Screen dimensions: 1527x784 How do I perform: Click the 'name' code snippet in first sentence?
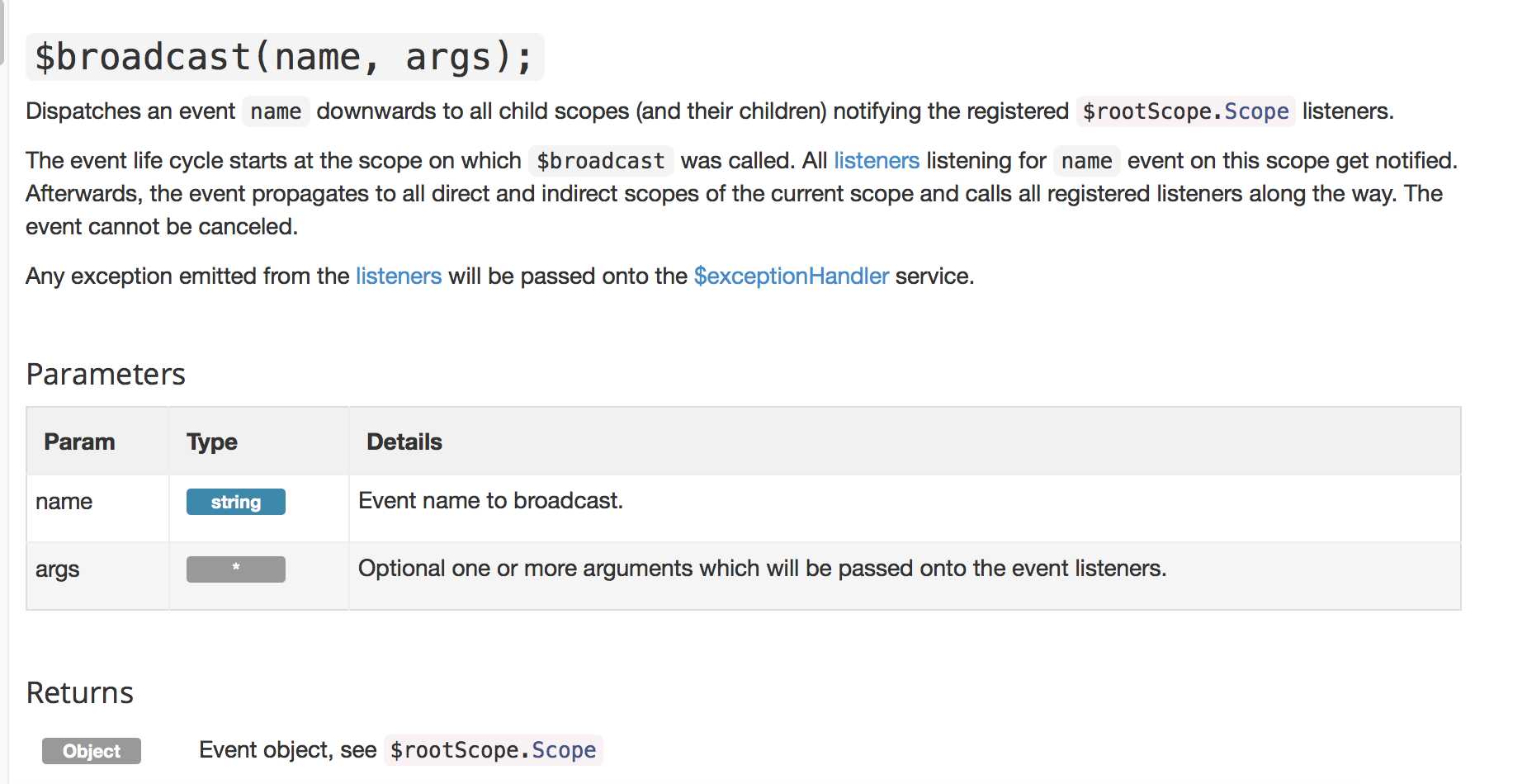pos(276,111)
